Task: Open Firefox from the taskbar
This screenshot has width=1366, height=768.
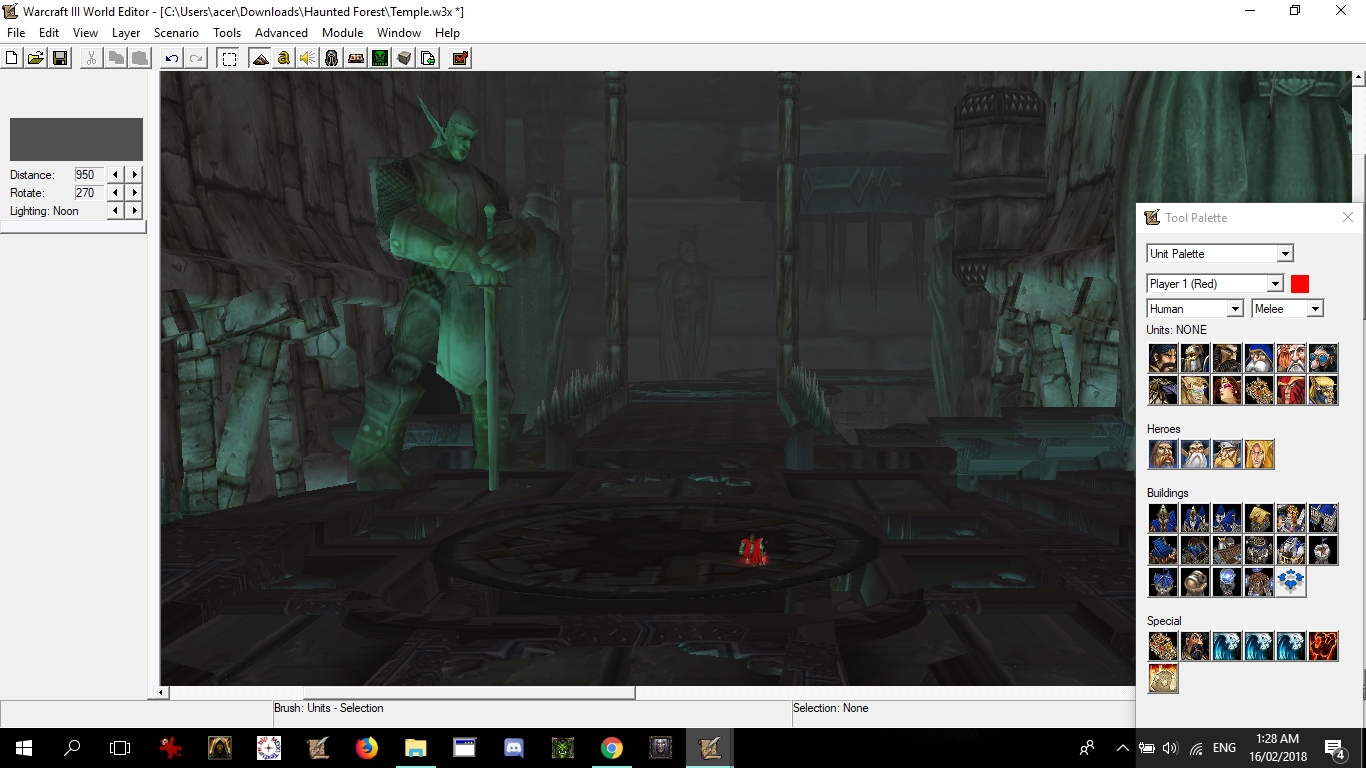Action: pos(367,747)
